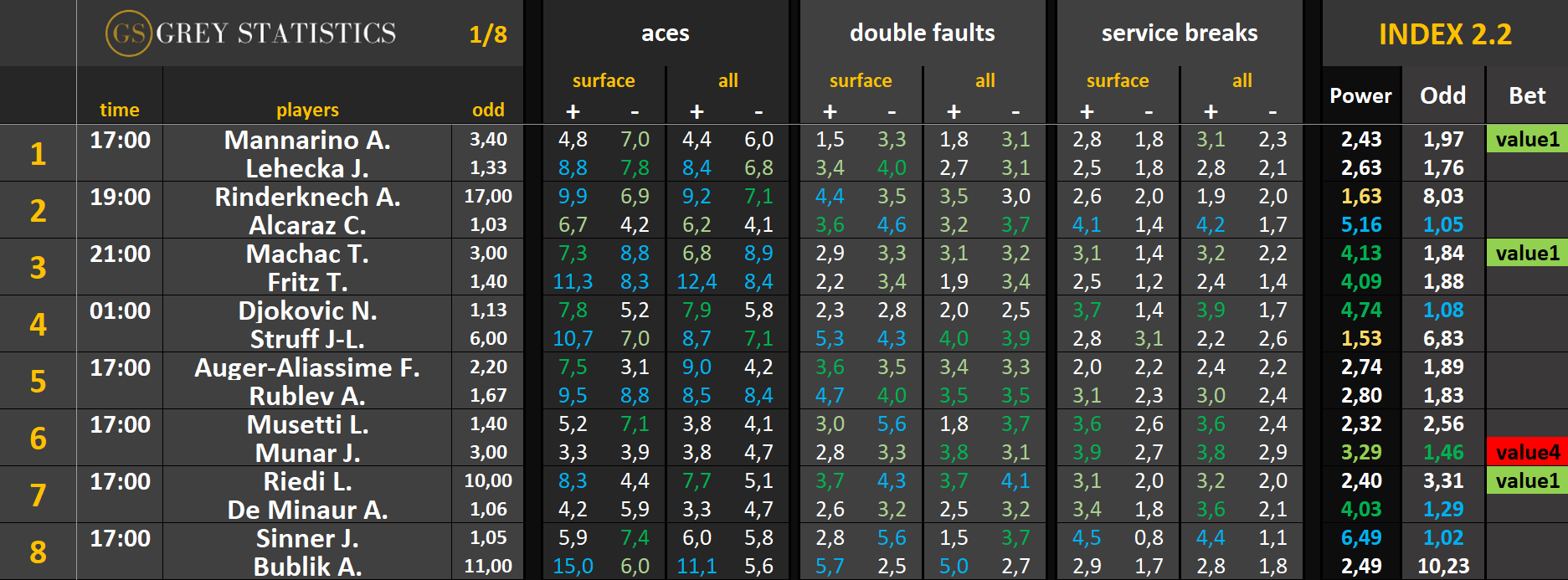Select player Alcaraz C.

307,225
